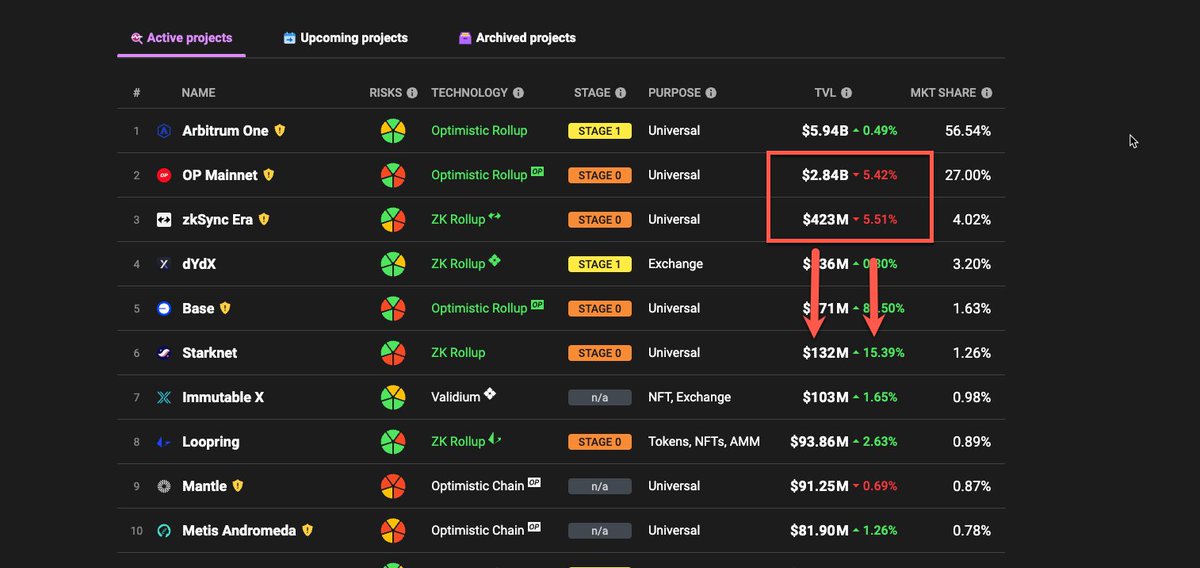Click the Loopring logo icon
The height and width of the screenshot is (568, 1200).
pos(164,442)
